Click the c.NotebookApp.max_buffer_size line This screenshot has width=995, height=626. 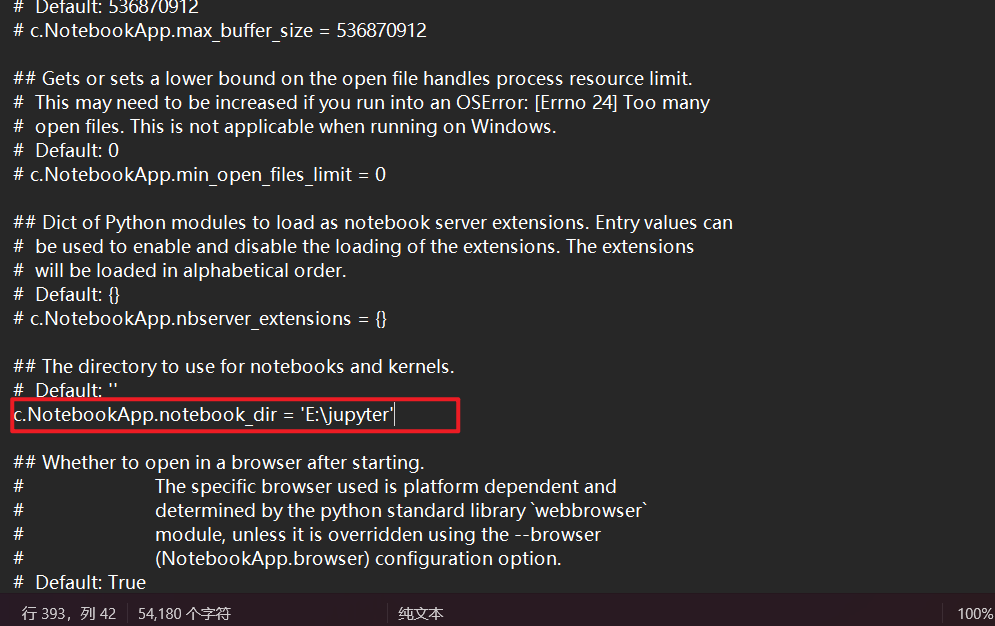(220, 31)
